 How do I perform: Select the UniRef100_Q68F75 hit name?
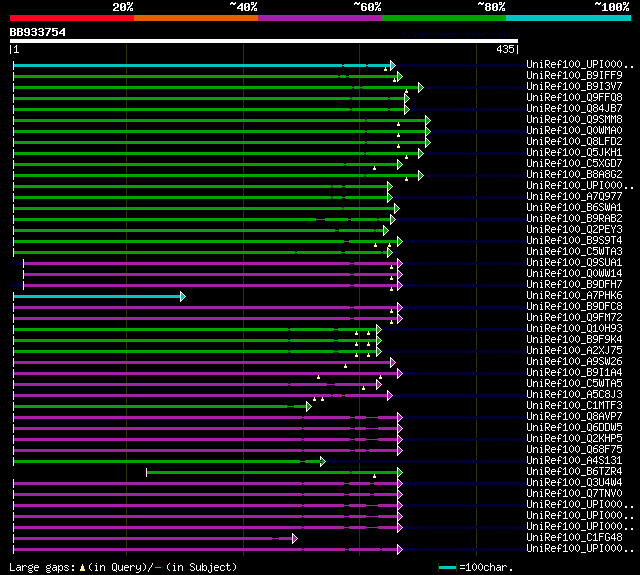[574, 450]
